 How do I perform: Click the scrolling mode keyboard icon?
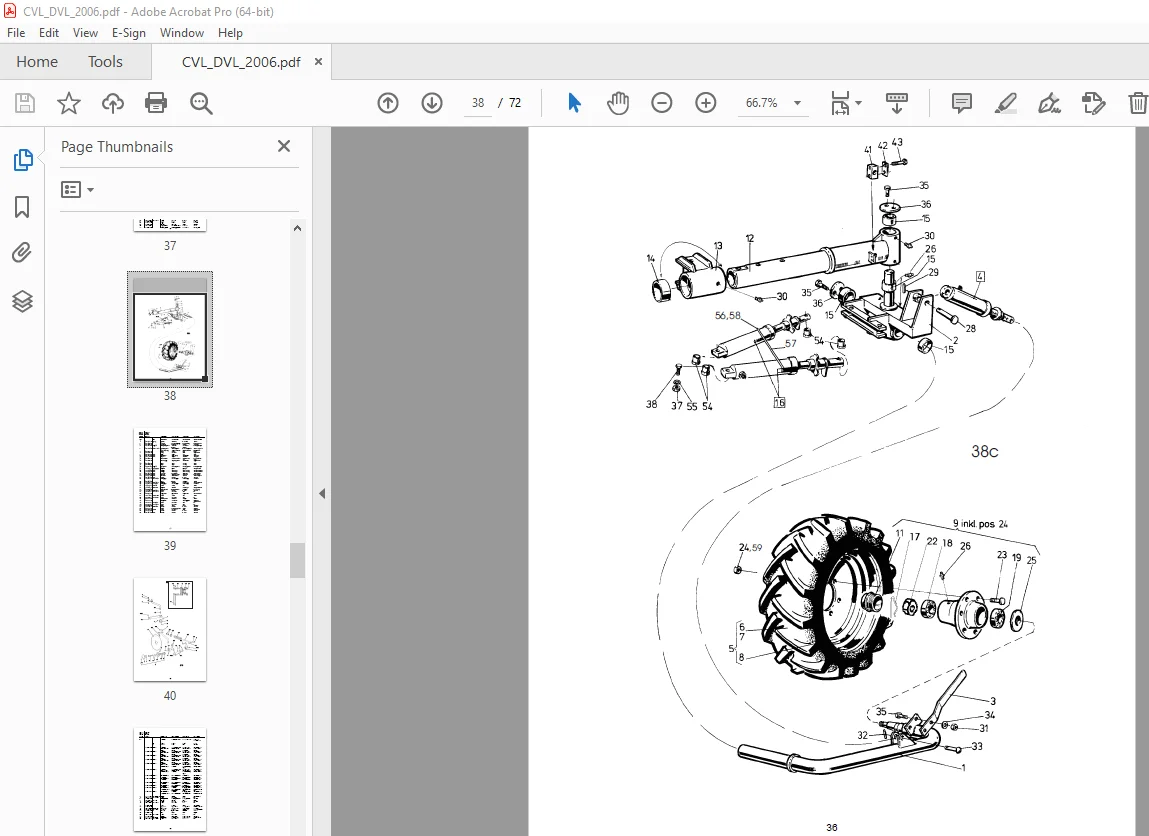[896, 103]
